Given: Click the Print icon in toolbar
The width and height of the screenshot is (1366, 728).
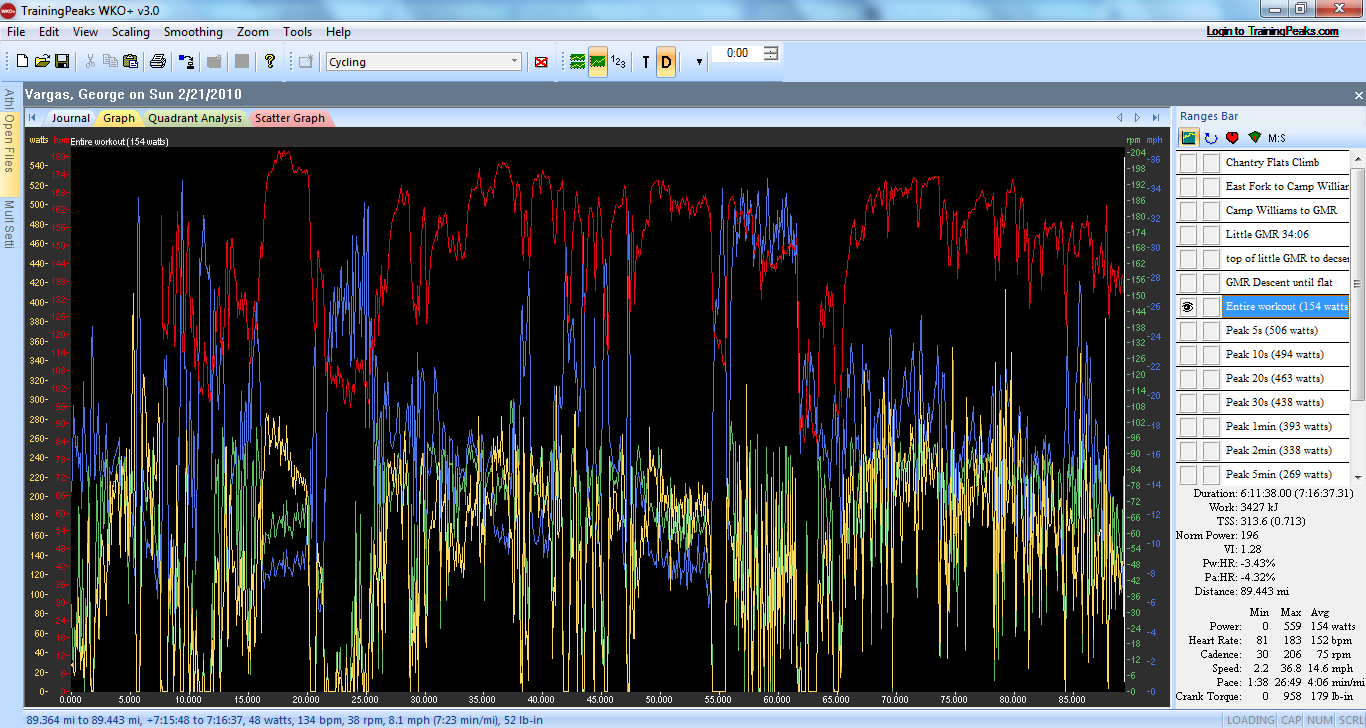Looking at the screenshot, I should pos(157,62).
